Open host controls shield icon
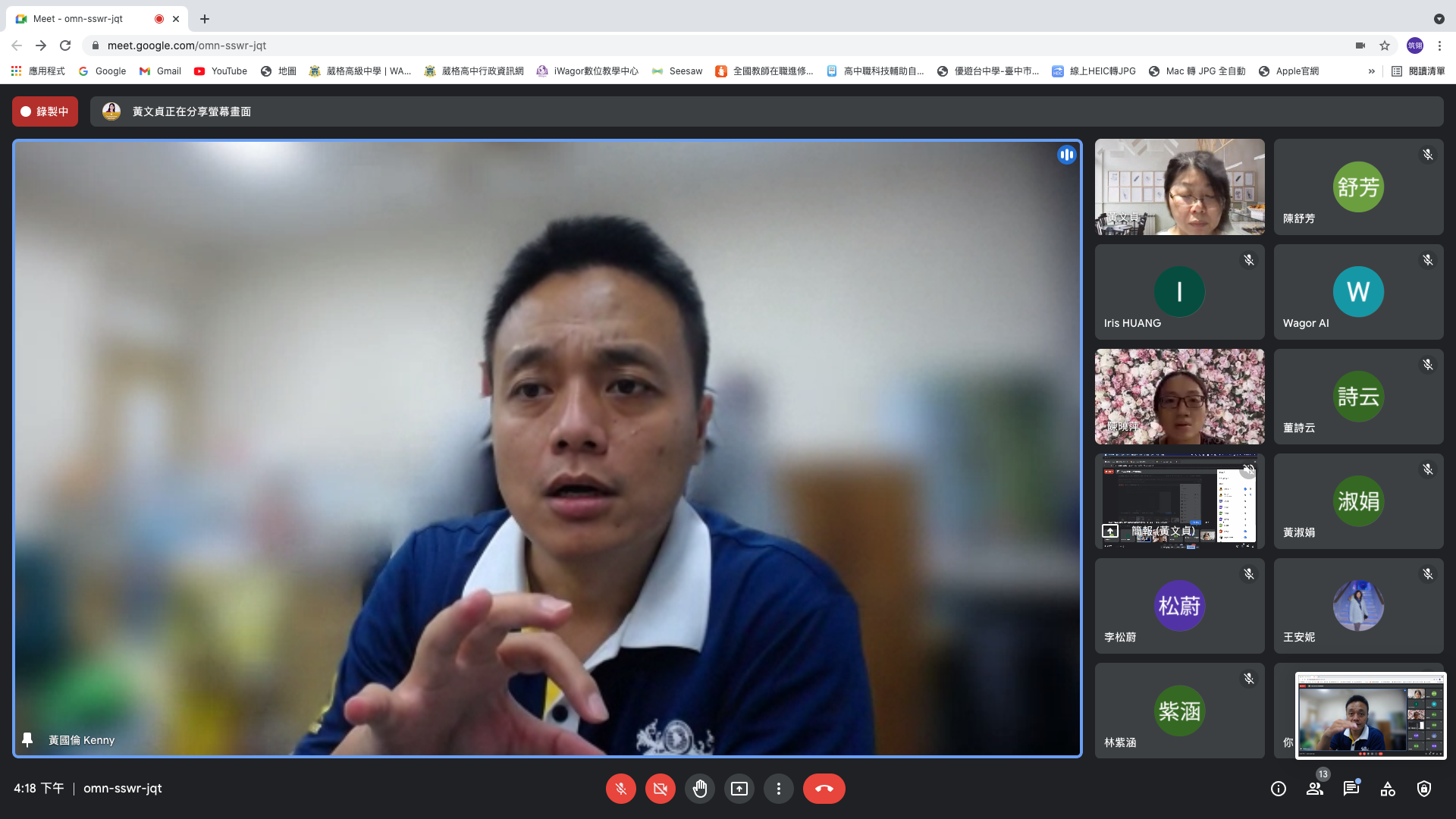This screenshot has width=1456, height=819. 1424,789
